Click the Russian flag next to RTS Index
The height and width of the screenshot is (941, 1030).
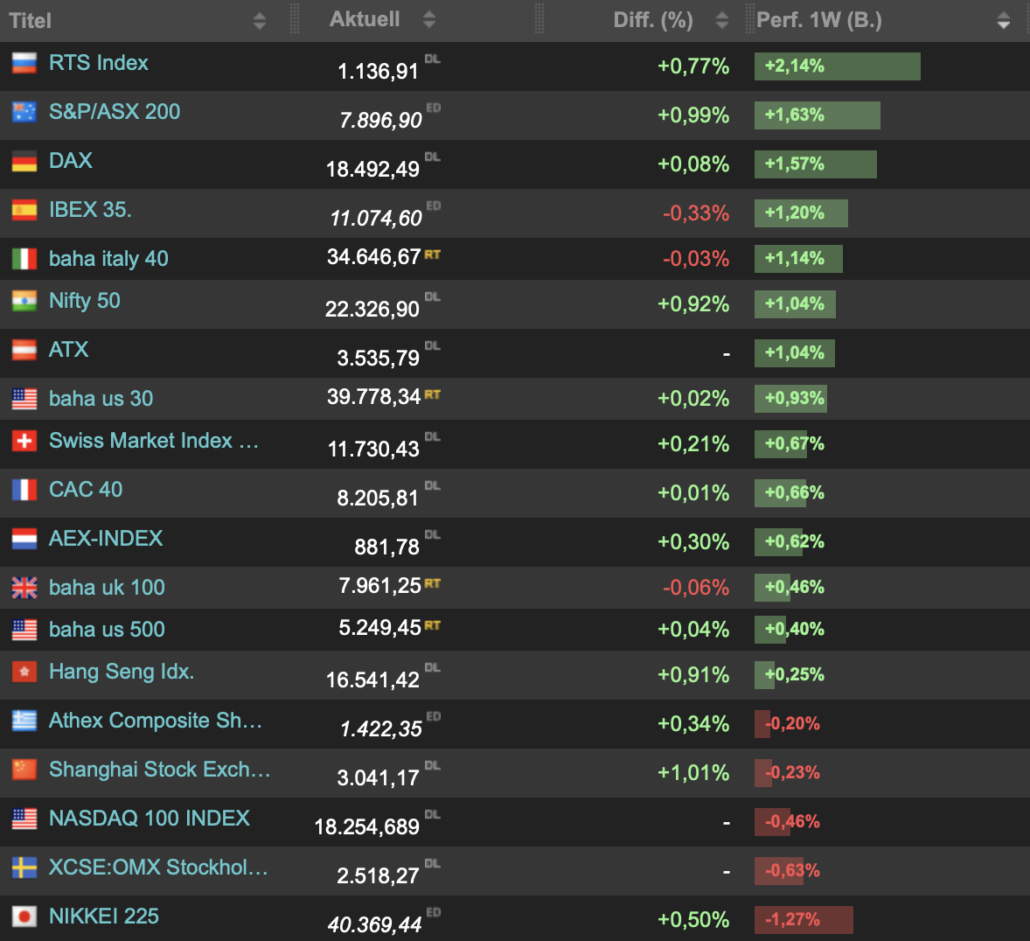tap(24, 63)
